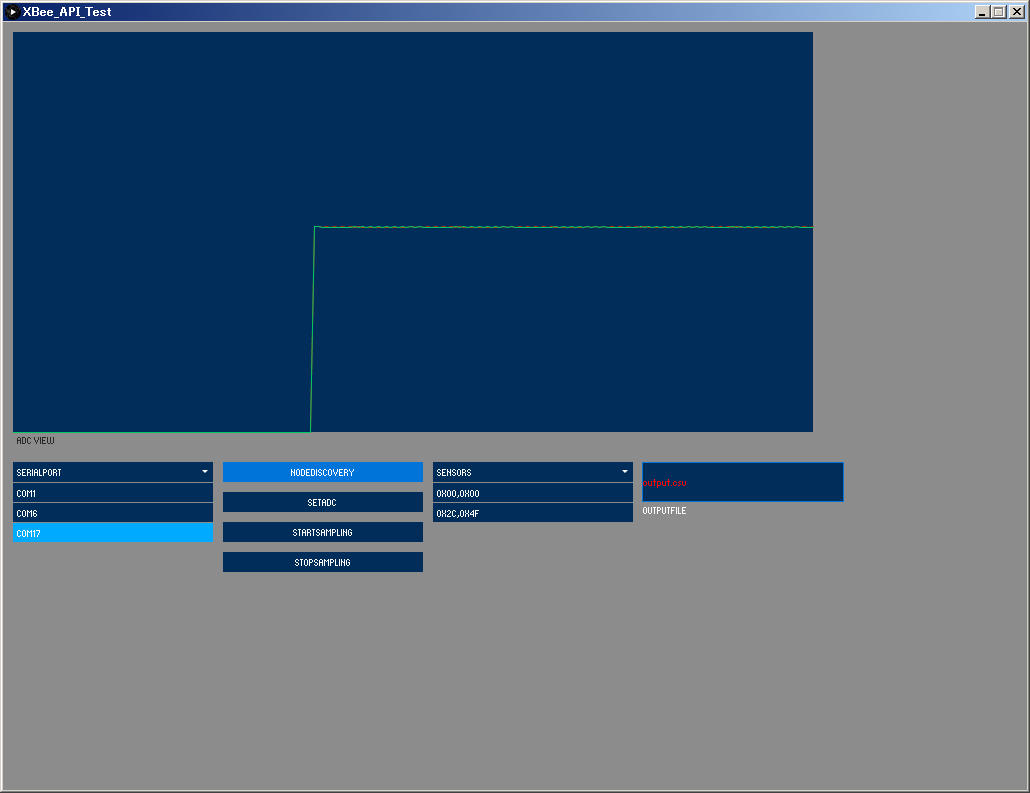The width and height of the screenshot is (1030, 793).
Task: Start sampling with the STARTSAMPLING button
Action: [x=322, y=532]
